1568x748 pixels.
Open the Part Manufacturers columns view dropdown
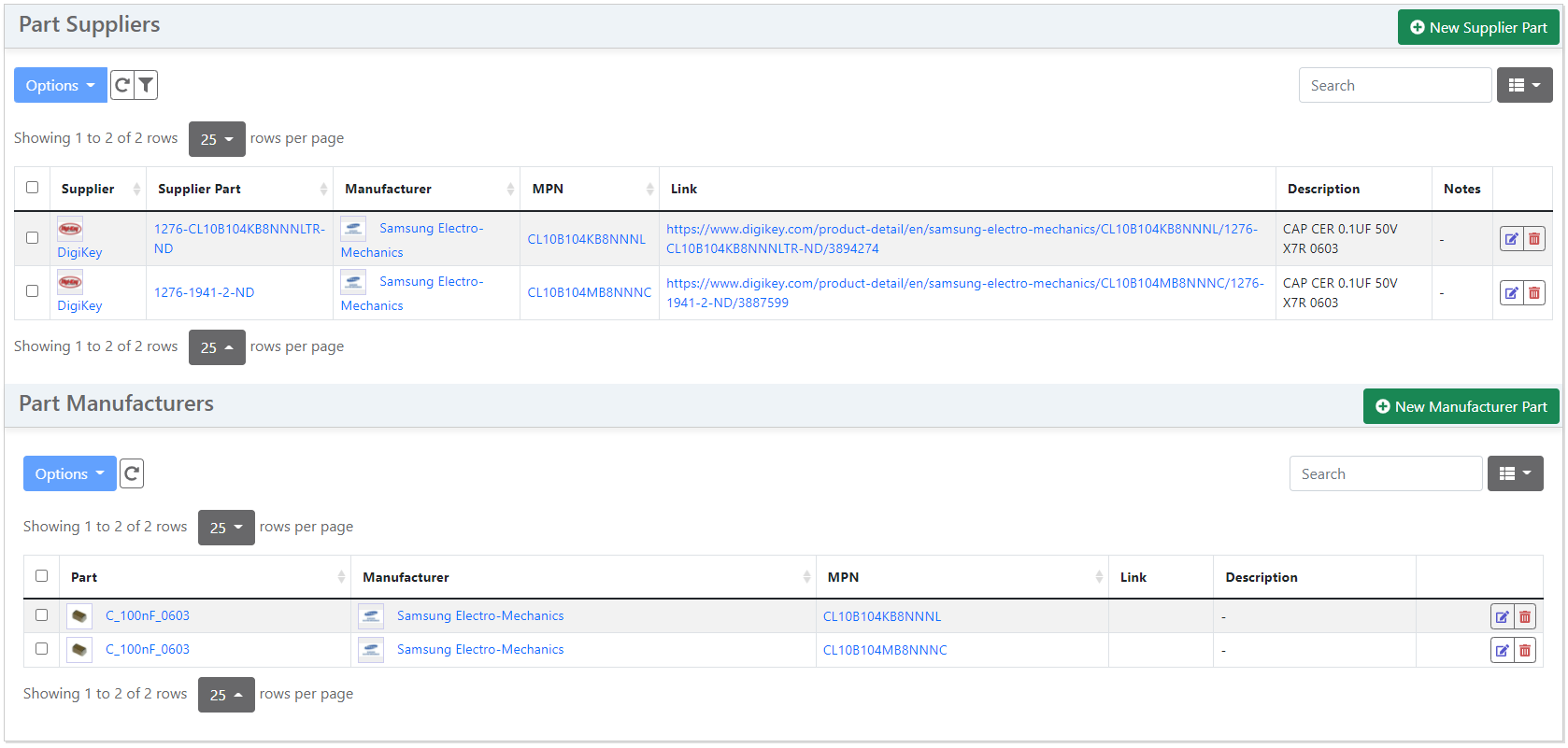(x=1514, y=473)
